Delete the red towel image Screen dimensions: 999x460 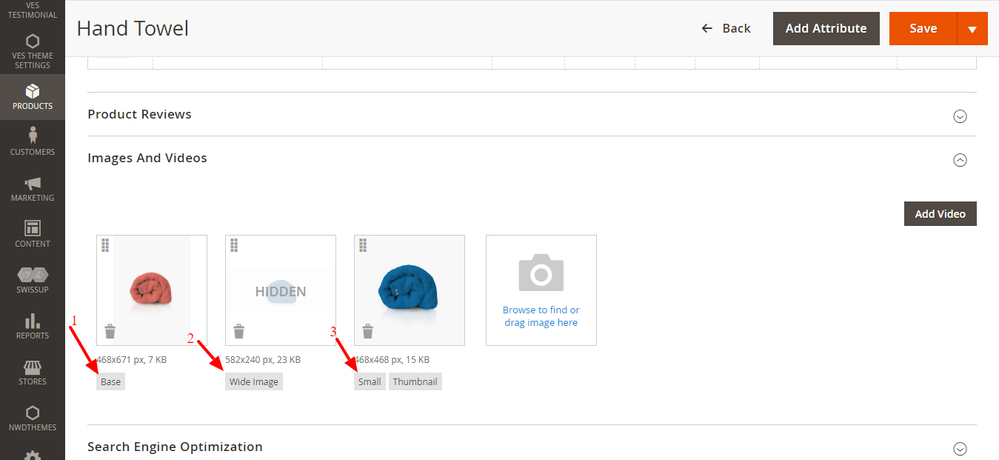[110, 332]
